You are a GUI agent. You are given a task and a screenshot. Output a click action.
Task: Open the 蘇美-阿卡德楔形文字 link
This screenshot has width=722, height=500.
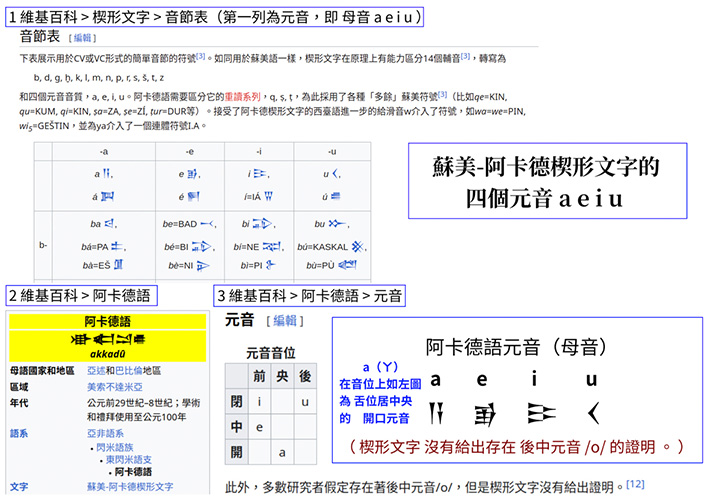[130, 487]
